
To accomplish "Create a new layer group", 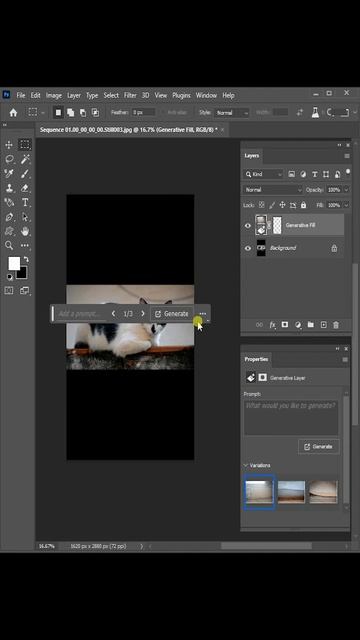I will [311, 325].
